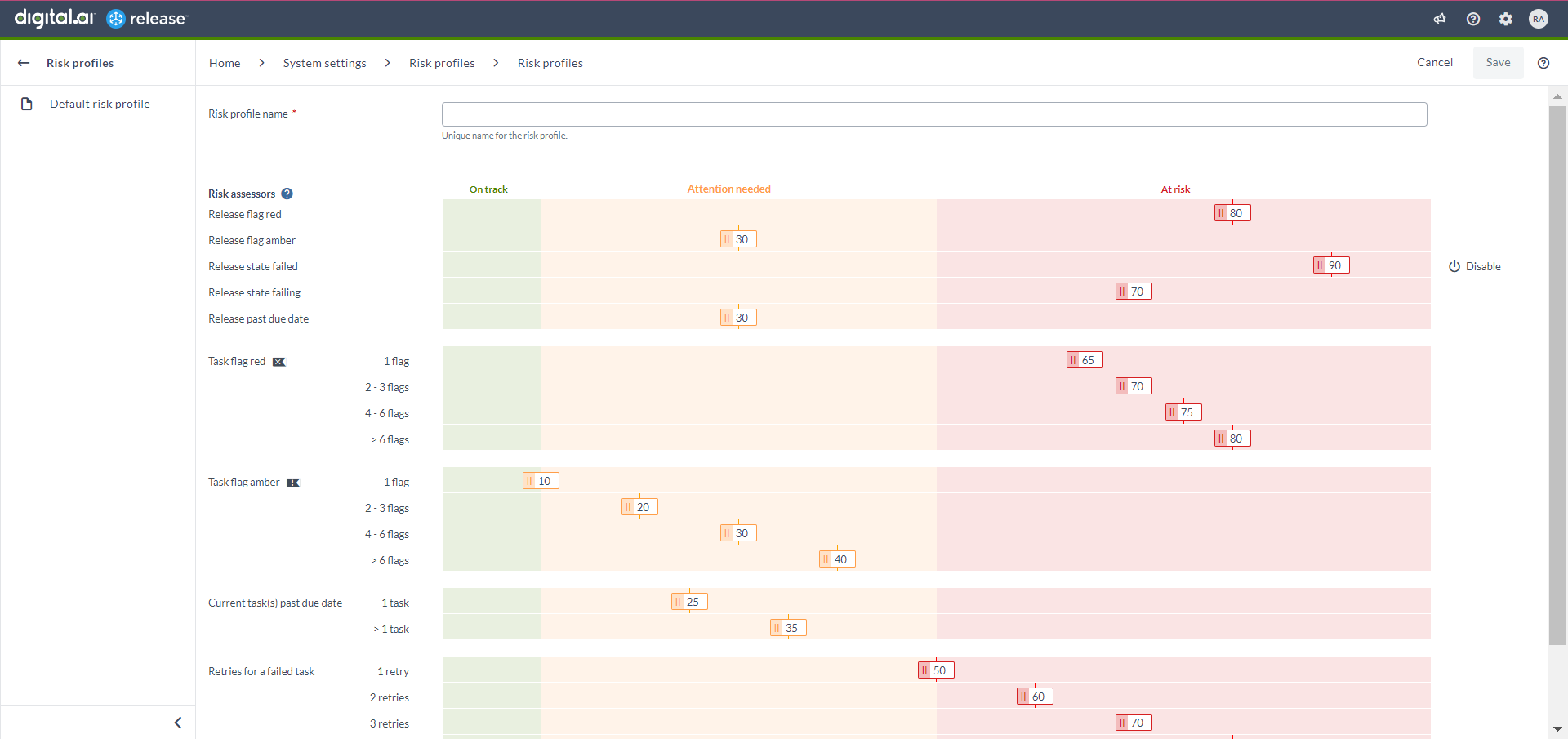This screenshot has width=1568, height=739.
Task: Click the Risk profiles sidebar heading
Action: 80,63
